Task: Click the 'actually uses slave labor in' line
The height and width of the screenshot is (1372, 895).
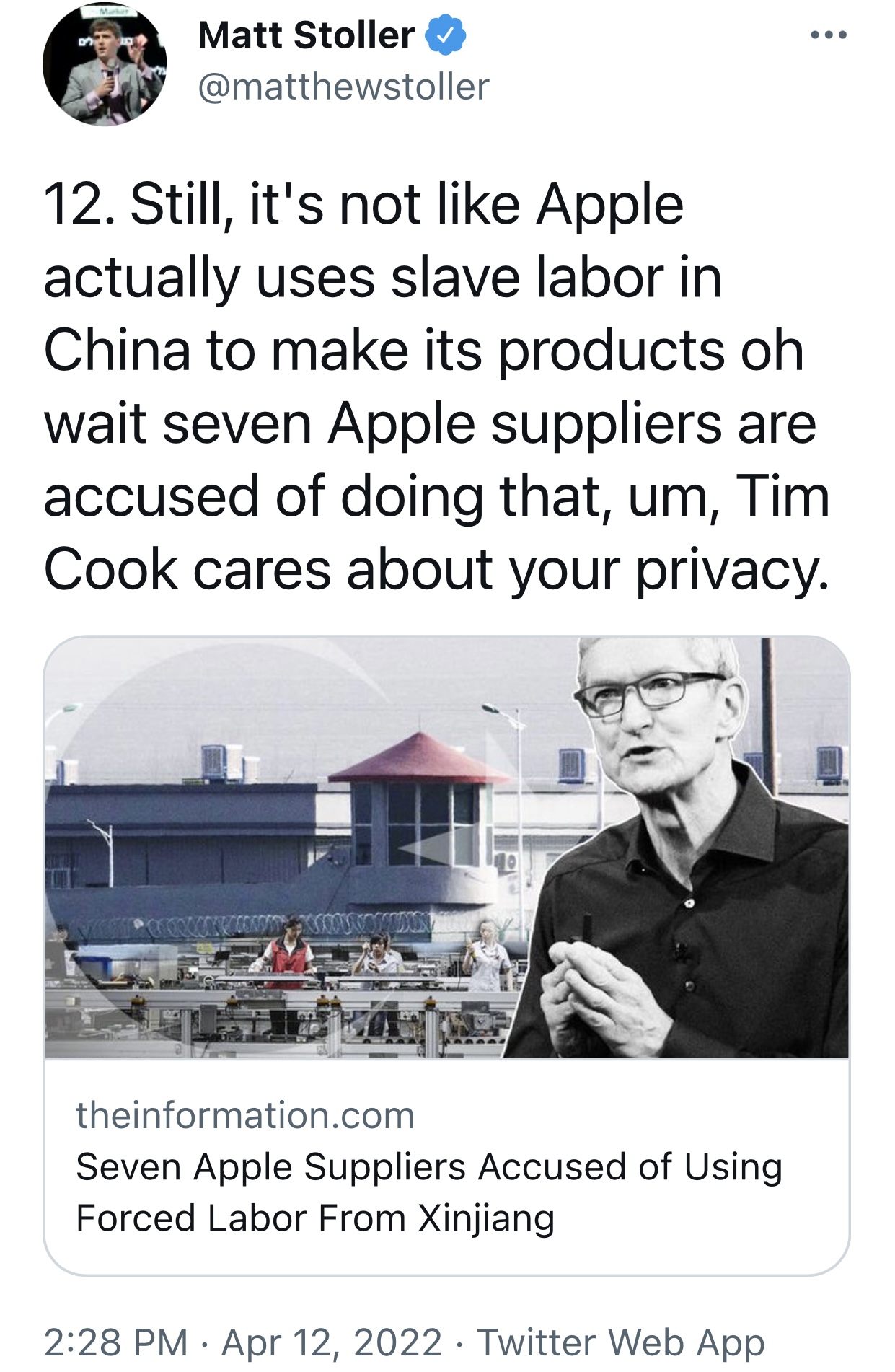Action: (x=382, y=278)
